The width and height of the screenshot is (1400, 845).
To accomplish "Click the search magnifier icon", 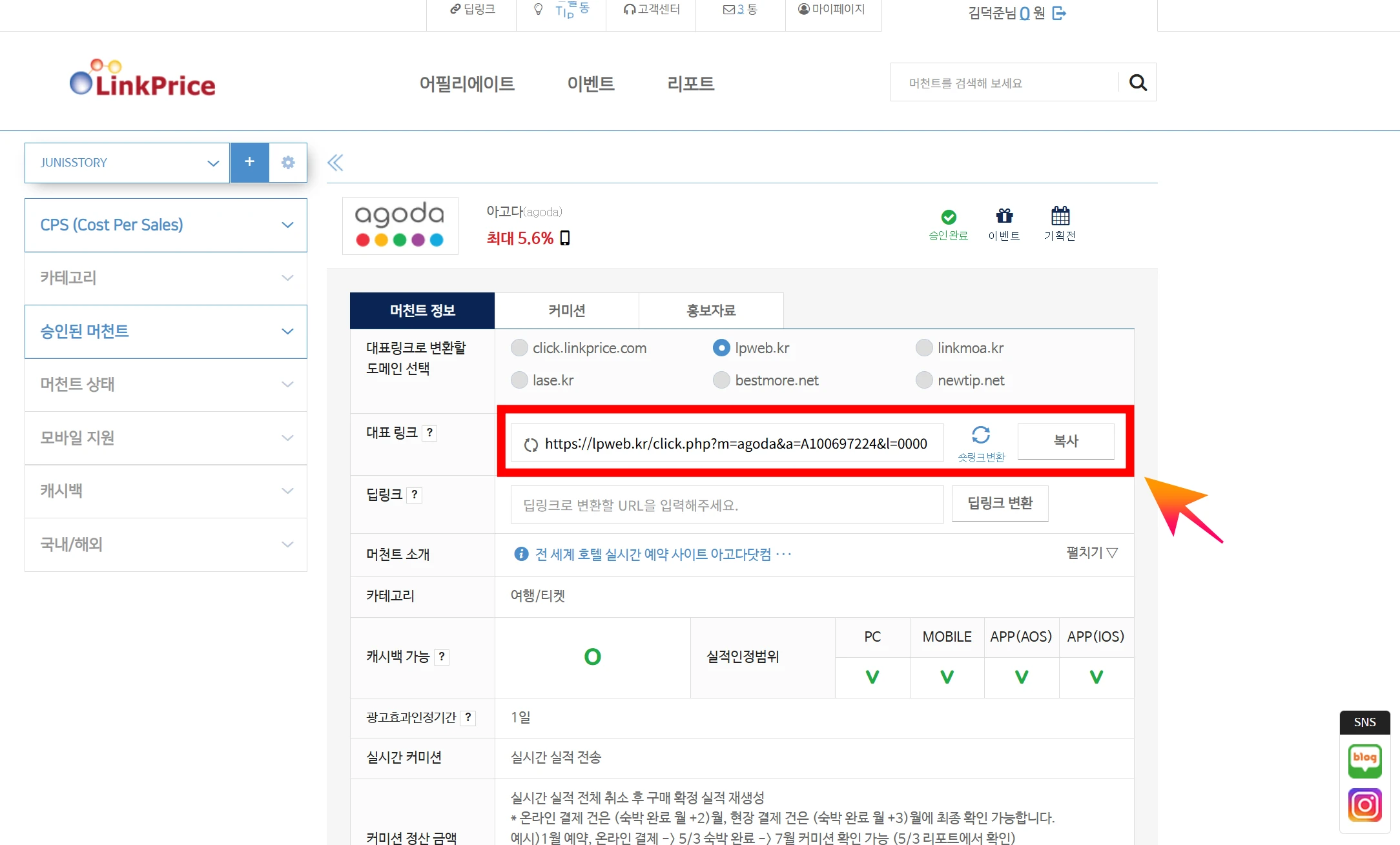I will point(1138,83).
